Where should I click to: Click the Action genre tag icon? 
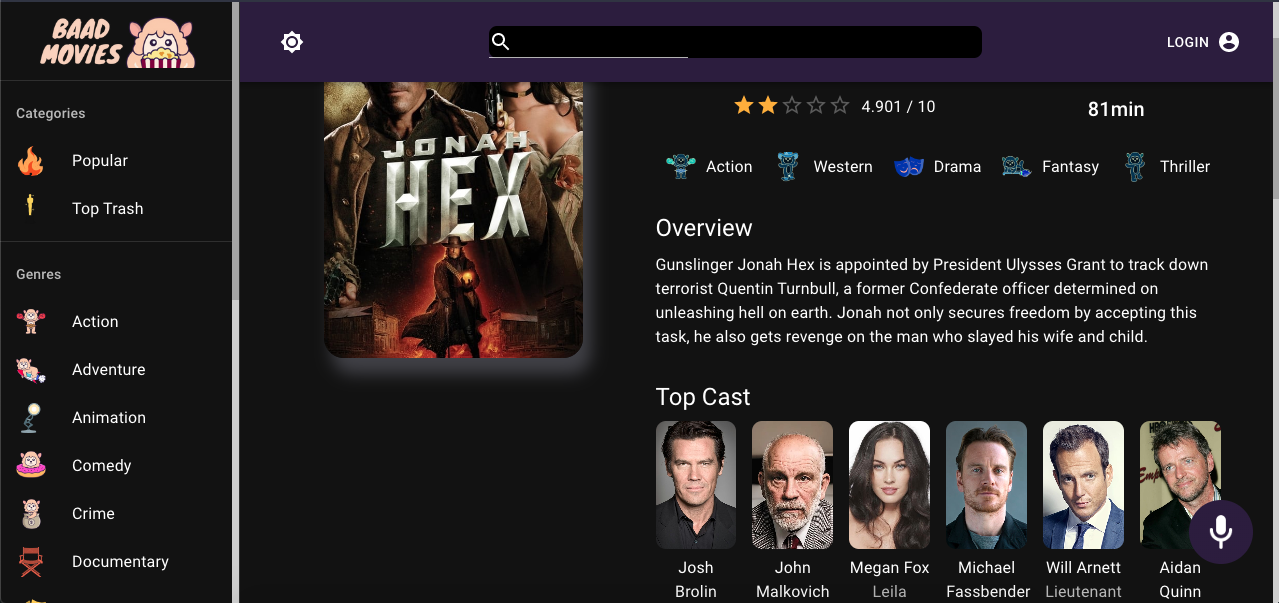point(681,166)
